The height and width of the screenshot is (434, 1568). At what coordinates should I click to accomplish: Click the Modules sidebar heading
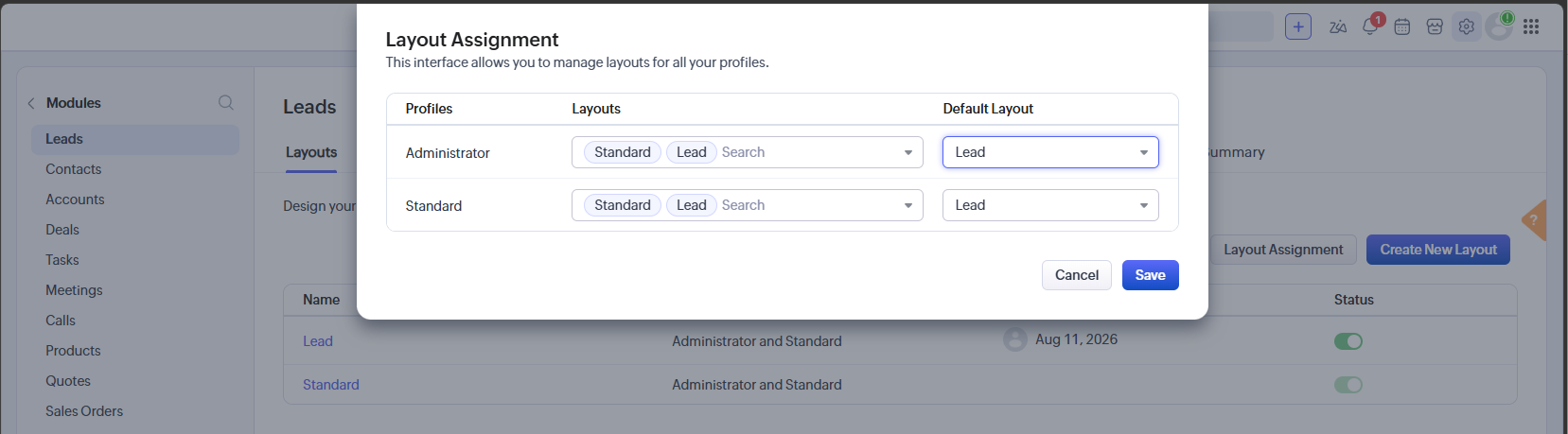tap(74, 103)
